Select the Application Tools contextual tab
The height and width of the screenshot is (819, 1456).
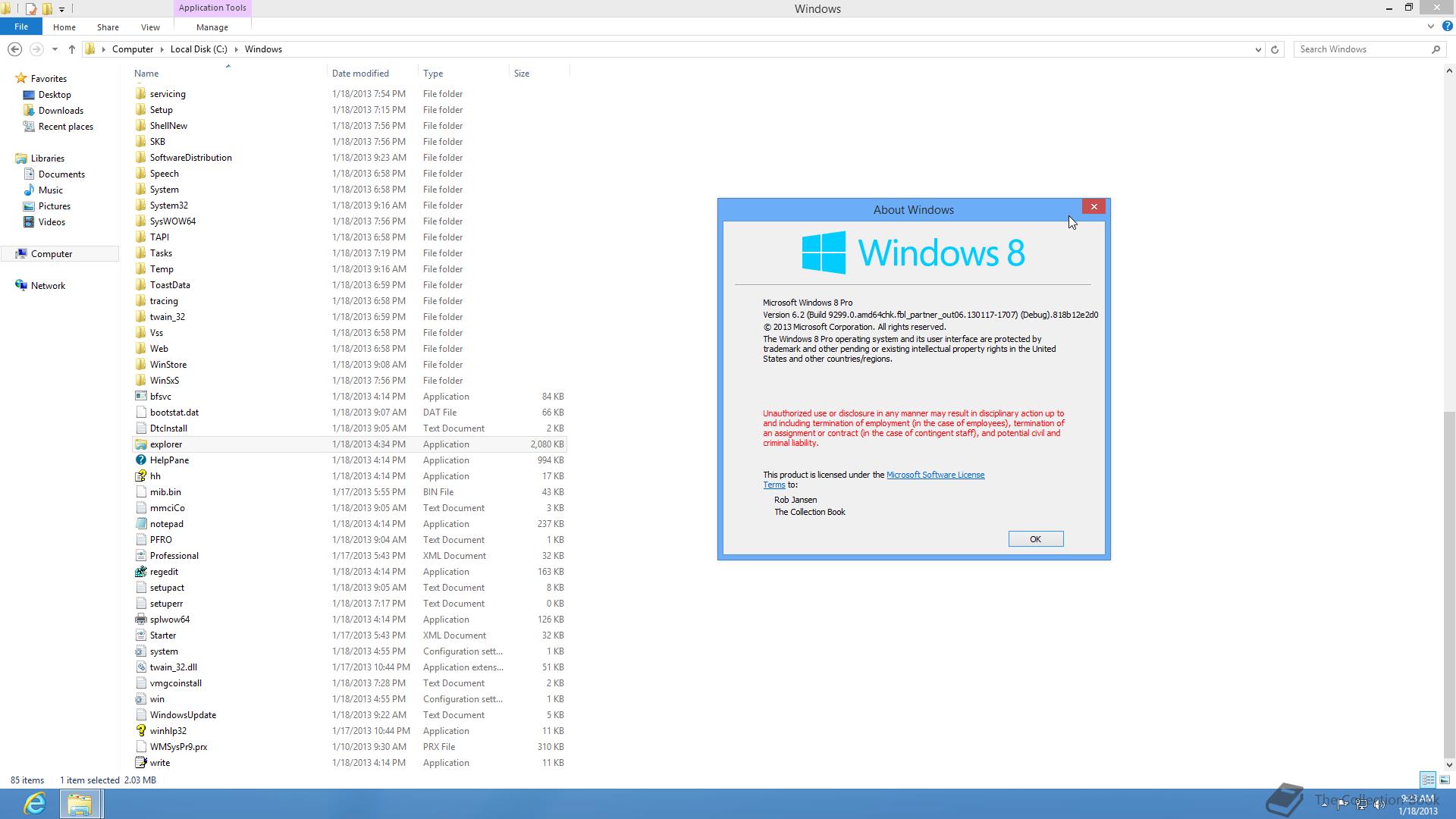point(212,8)
